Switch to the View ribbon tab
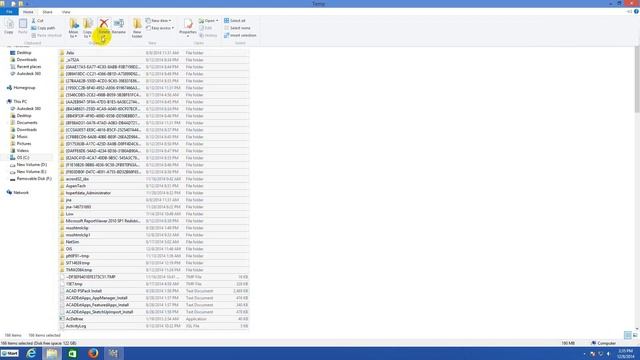 [x=66, y=12]
